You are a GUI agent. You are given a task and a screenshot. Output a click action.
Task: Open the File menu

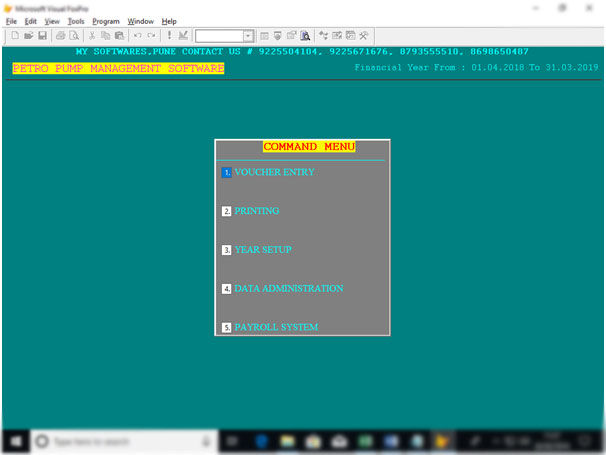coord(11,21)
